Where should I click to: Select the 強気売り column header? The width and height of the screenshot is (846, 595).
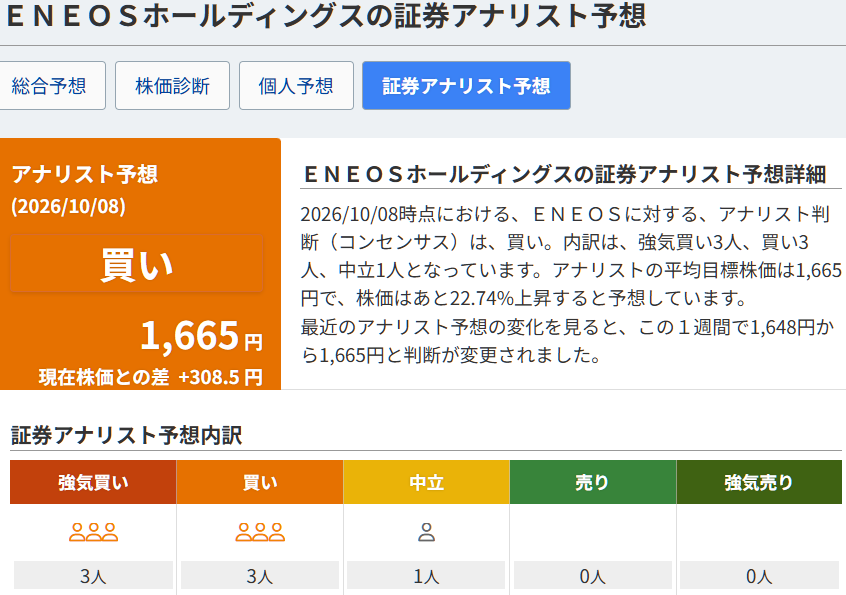(759, 482)
